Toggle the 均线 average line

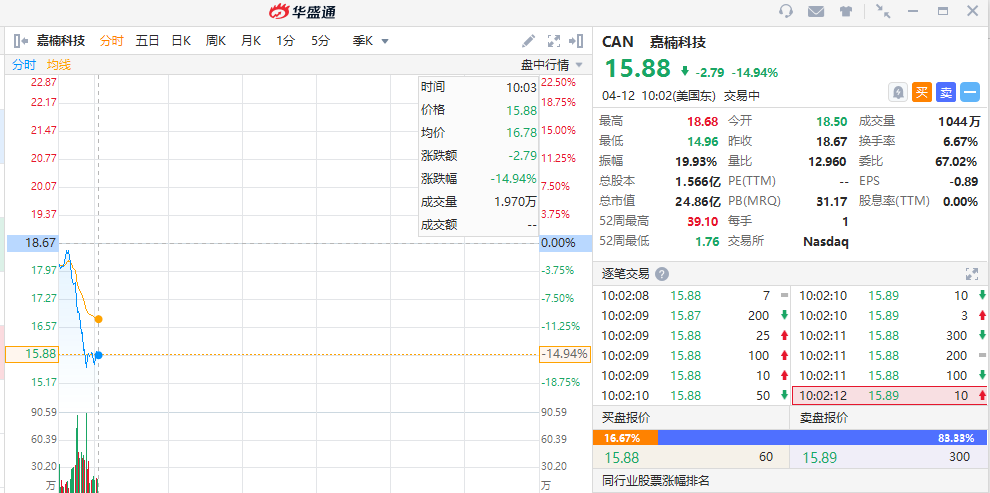[x=59, y=65]
